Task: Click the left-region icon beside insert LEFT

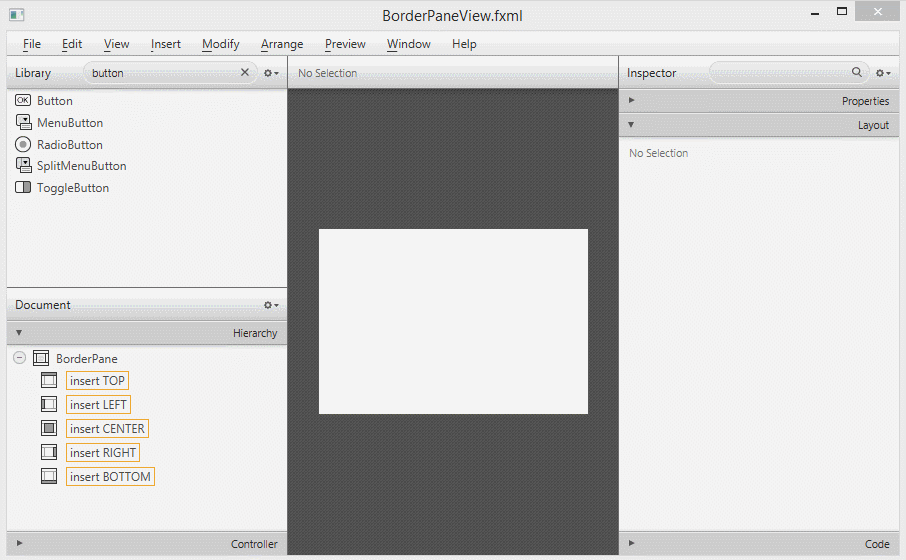Action: point(49,404)
